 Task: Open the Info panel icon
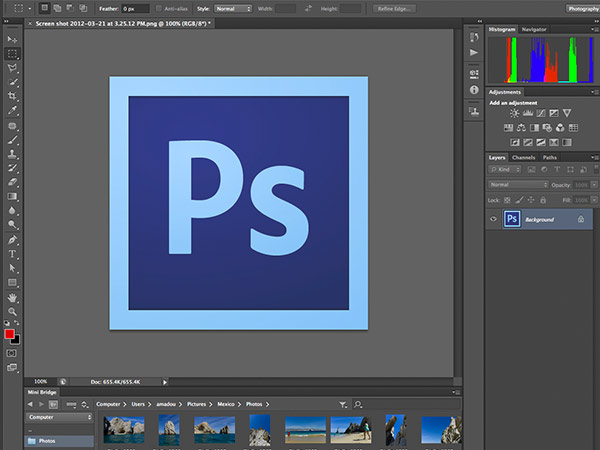pos(473,89)
